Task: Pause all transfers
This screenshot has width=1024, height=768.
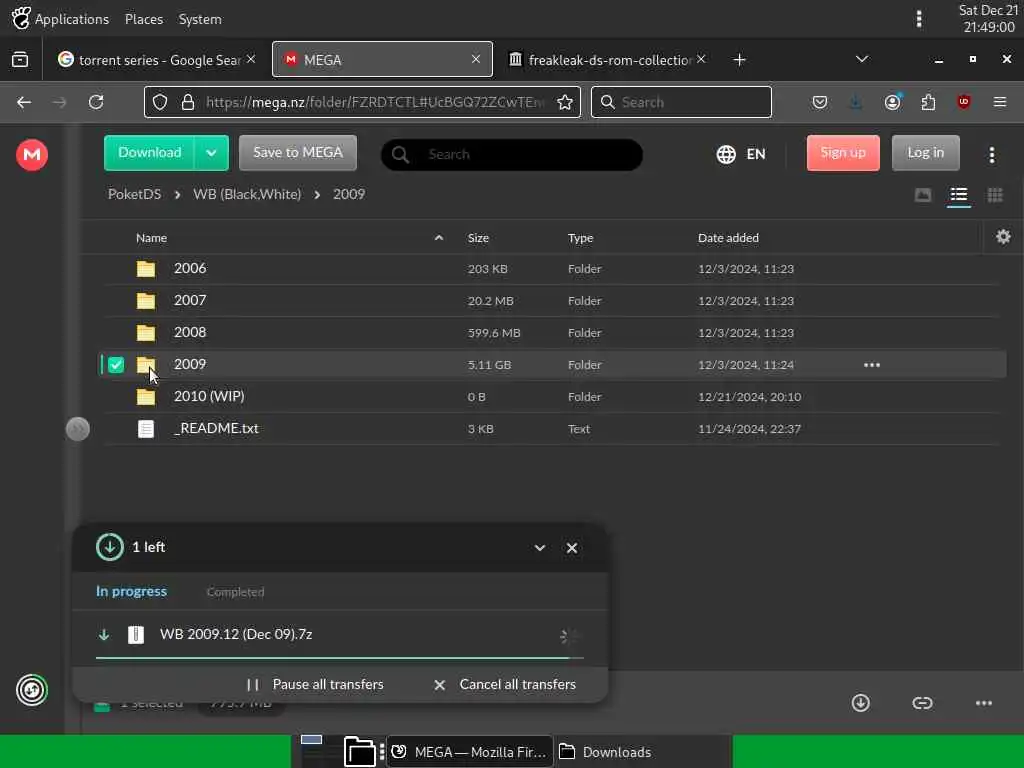Action: coord(315,684)
